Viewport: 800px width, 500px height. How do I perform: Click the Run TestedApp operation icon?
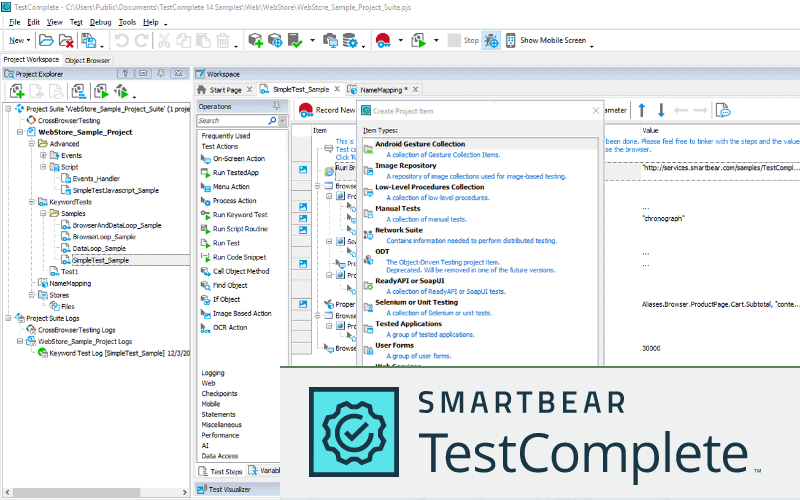coord(205,173)
